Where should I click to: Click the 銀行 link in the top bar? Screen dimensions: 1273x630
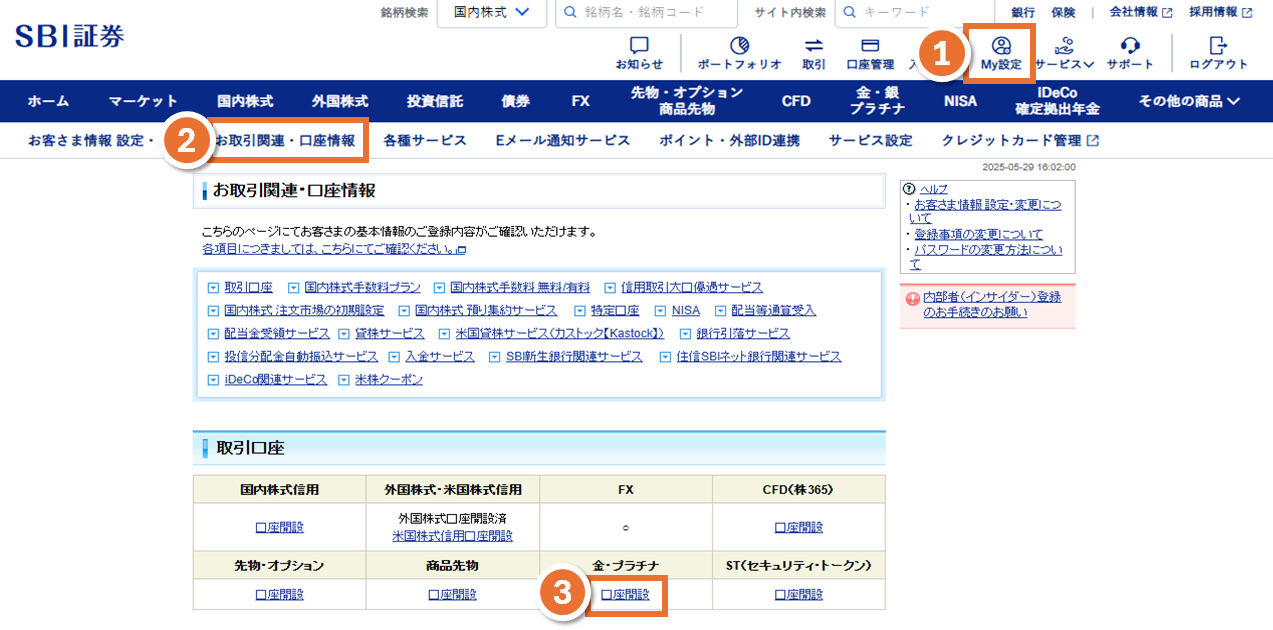tap(1023, 13)
